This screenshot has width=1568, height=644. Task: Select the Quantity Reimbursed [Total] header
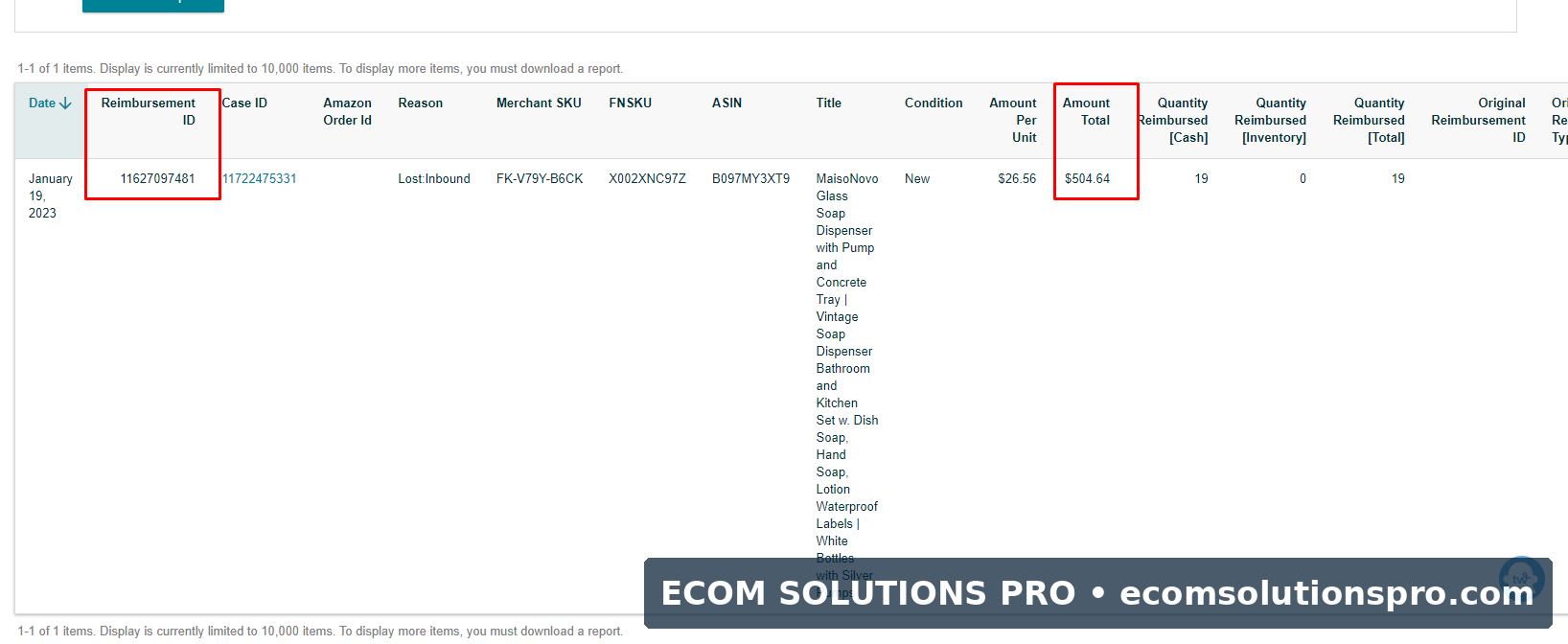[x=1369, y=120]
